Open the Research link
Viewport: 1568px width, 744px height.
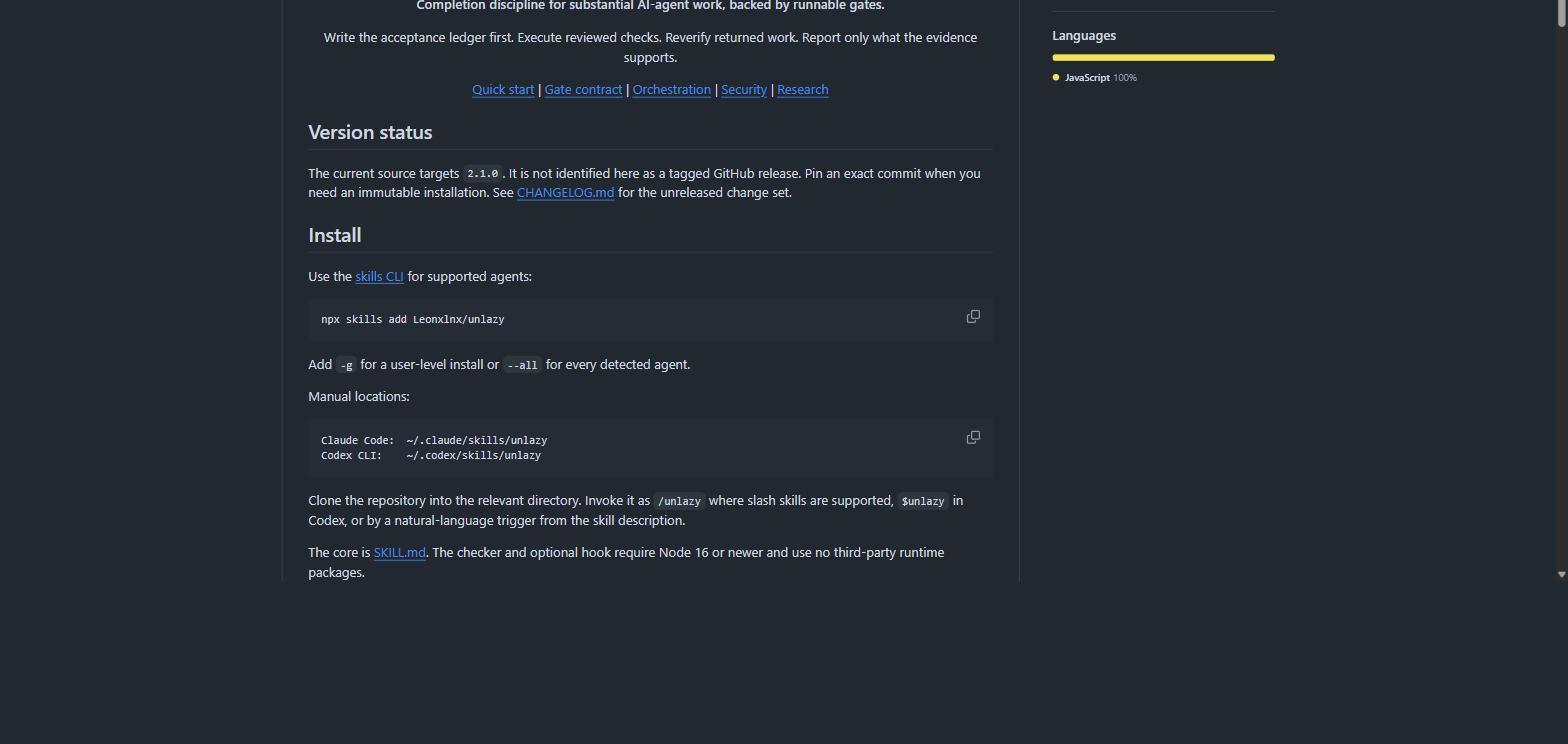pyautogui.click(x=803, y=90)
